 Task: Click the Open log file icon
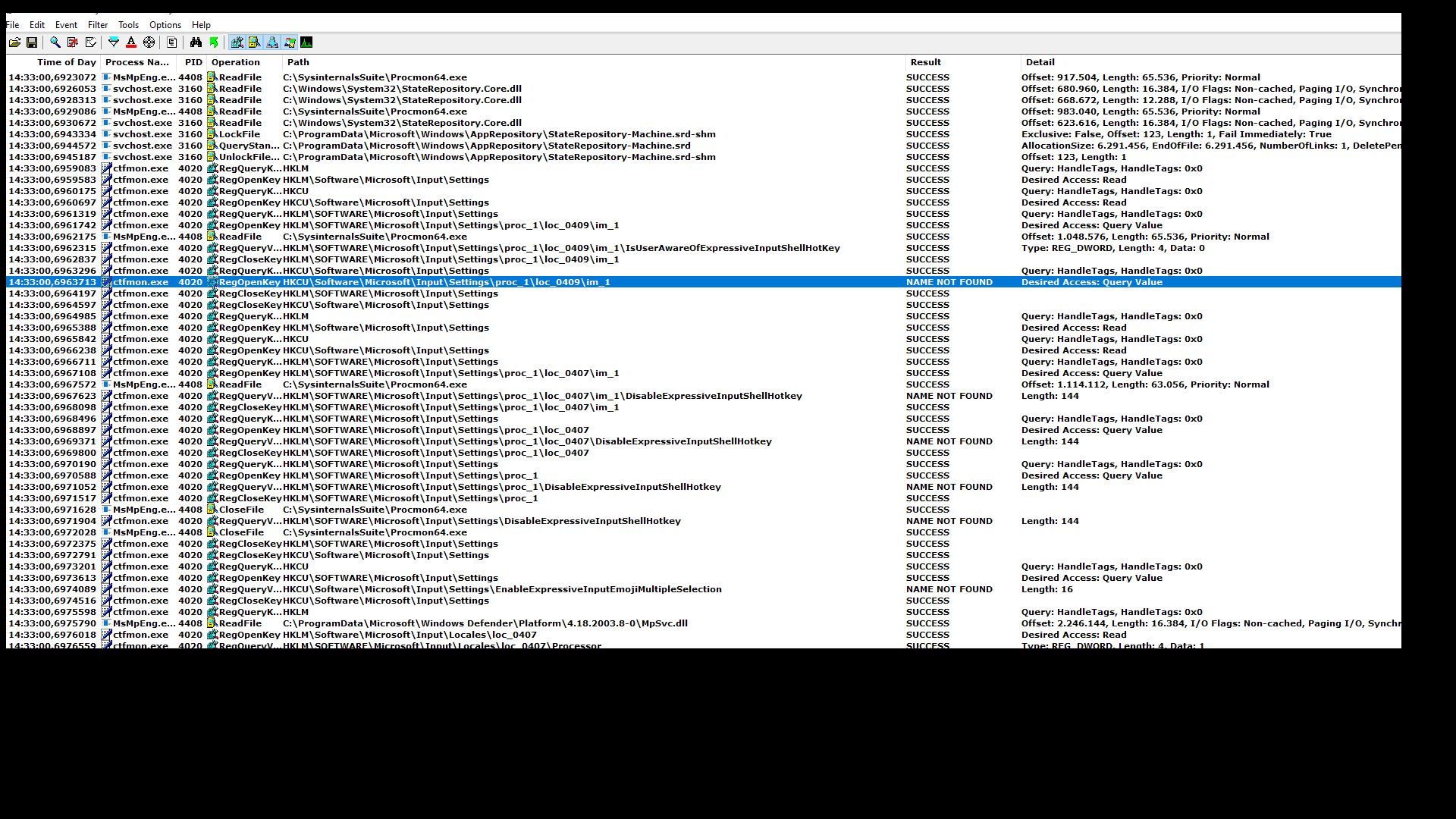tap(14, 42)
